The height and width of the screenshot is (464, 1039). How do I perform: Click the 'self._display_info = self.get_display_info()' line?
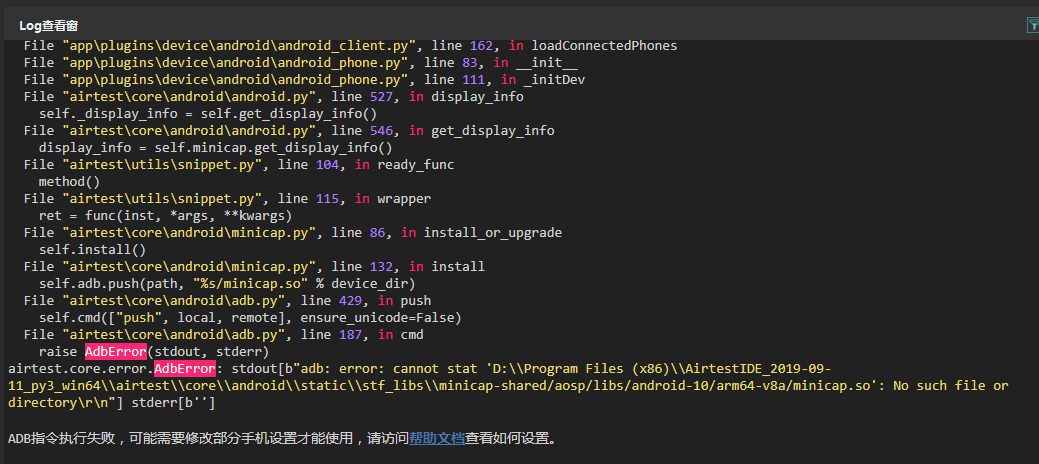point(207,114)
